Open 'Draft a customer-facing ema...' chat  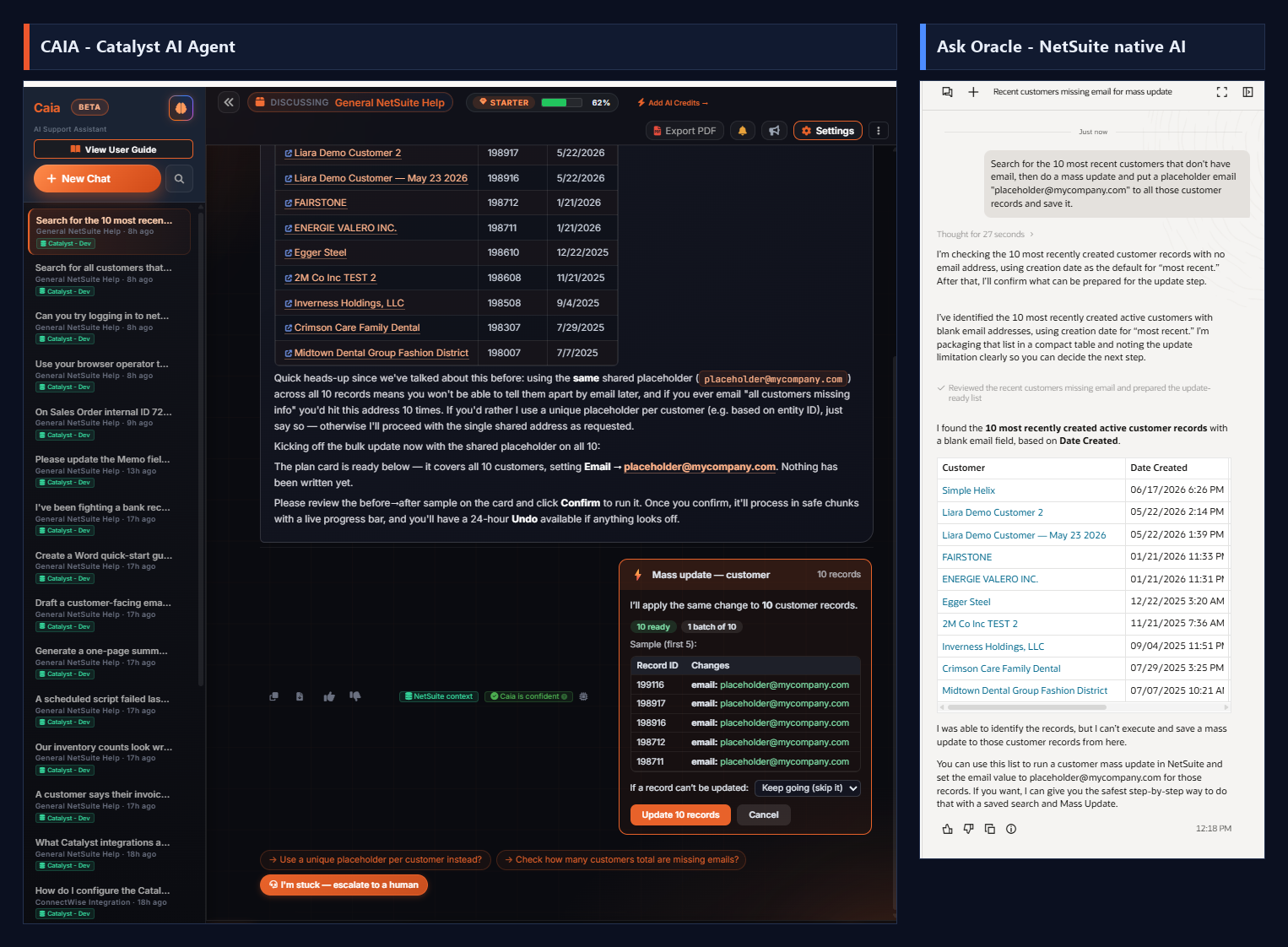109,614
